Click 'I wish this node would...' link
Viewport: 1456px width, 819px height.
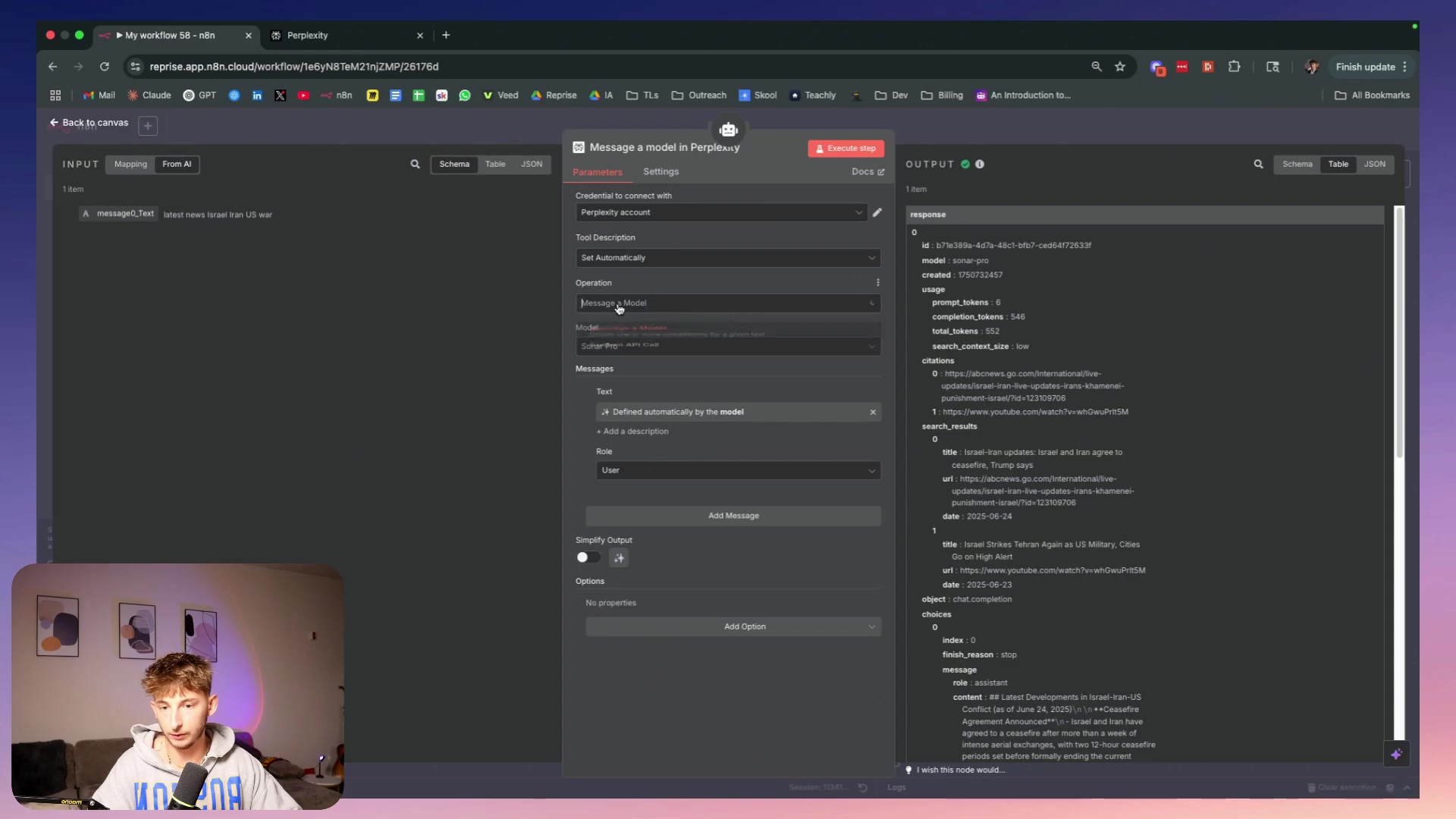pyautogui.click(x=960, y=770)
